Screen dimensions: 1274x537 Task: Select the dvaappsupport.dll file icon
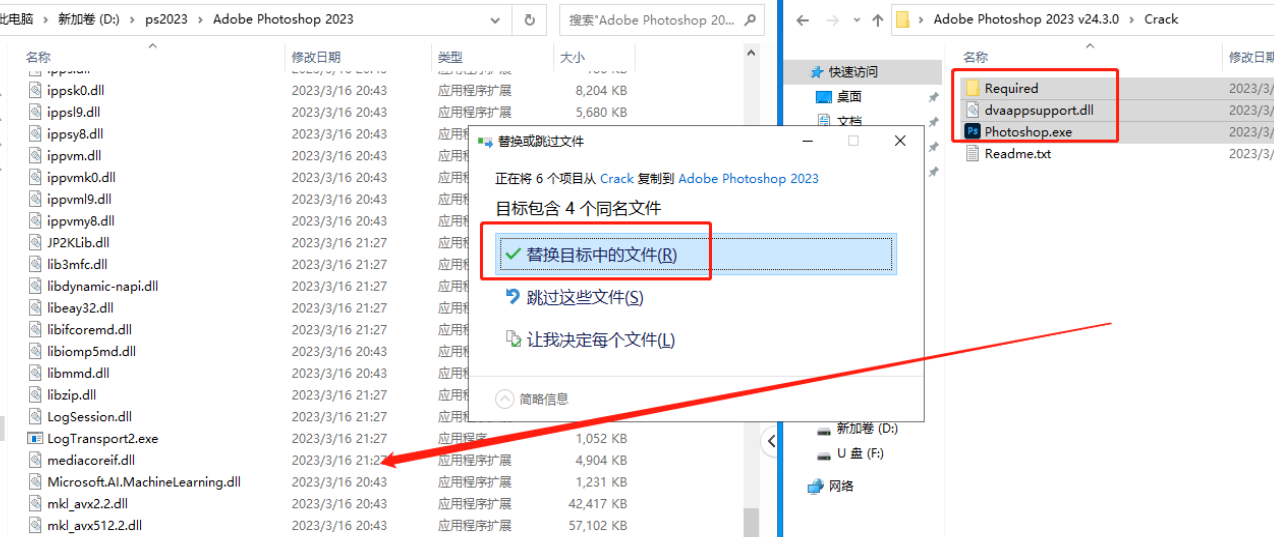tap(972, 110)
